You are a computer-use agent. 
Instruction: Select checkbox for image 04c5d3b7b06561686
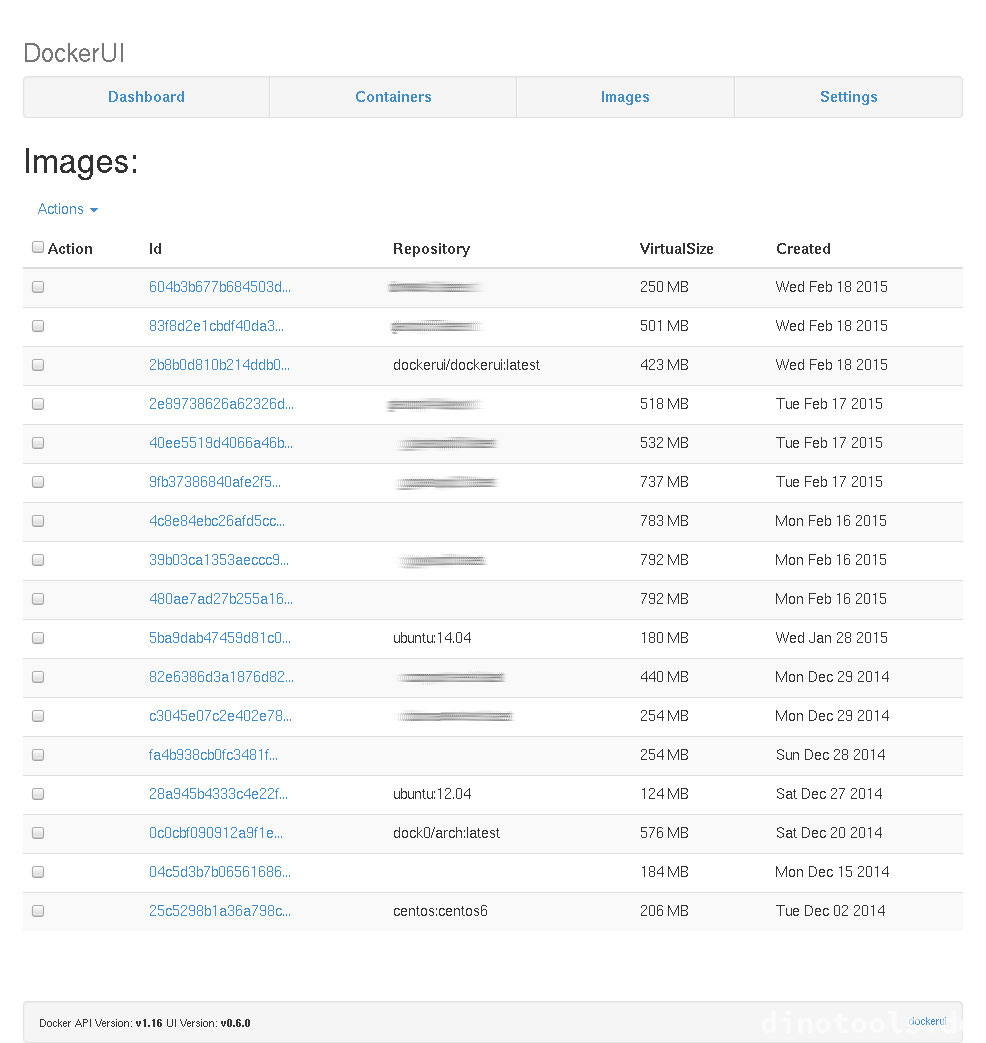click(x=38, y=871)
